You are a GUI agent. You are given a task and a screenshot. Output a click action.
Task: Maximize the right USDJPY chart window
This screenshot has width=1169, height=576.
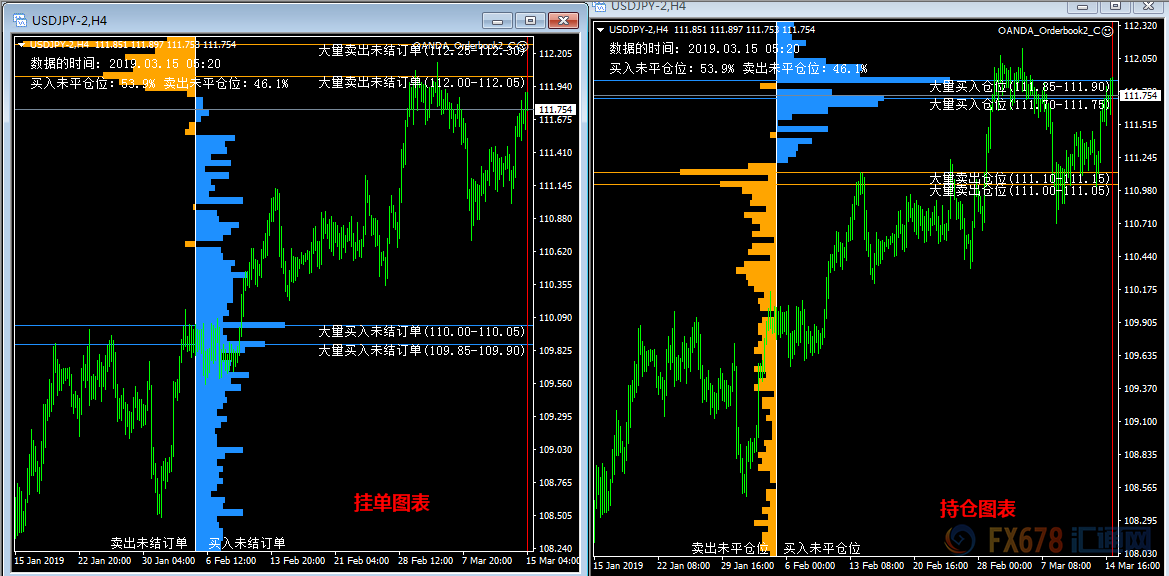(x=1115, y=6)
